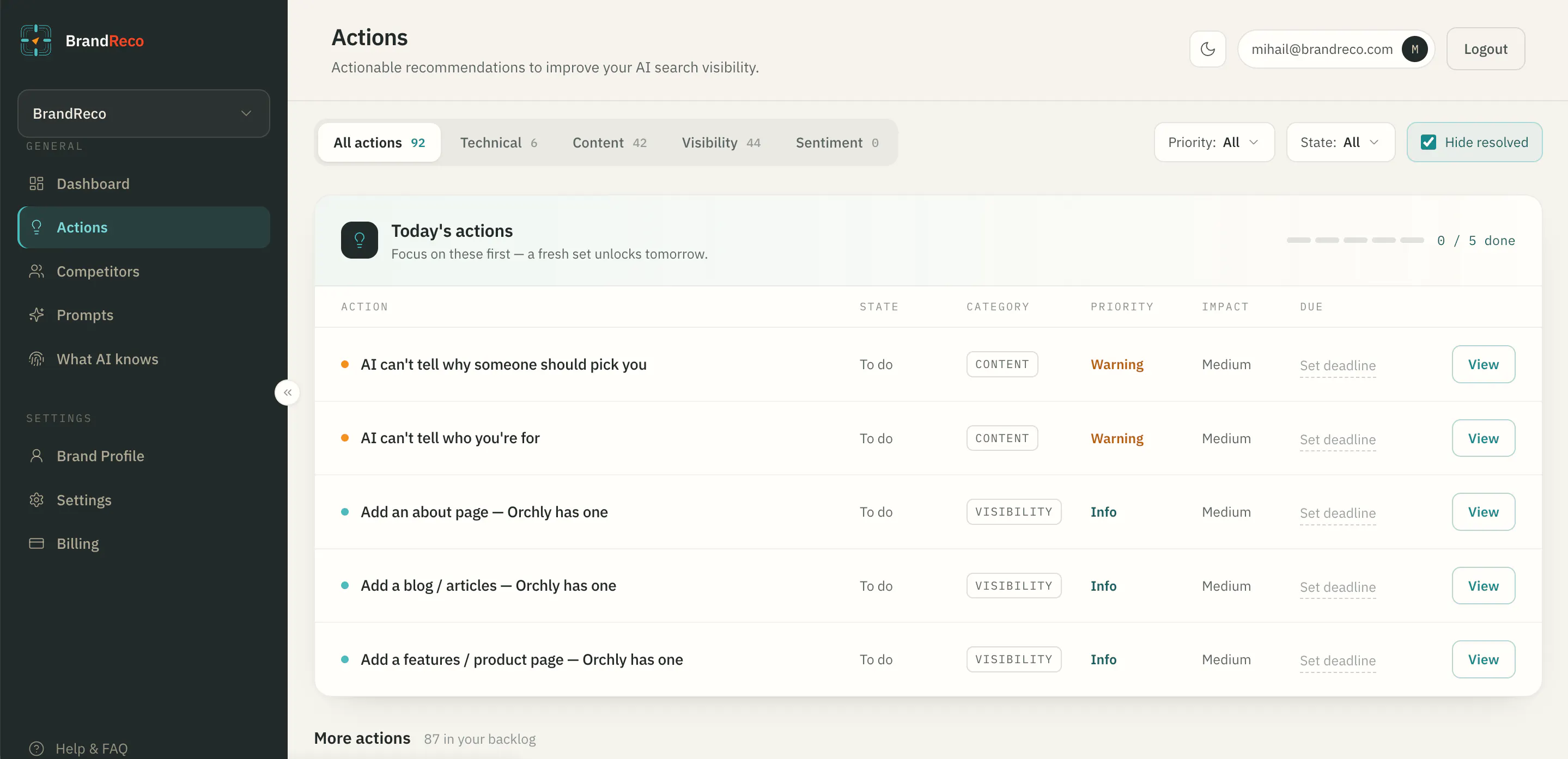Click the CATEGORY column header
The width and height of the screenshot is (1568, 759).
click(997, 307)
